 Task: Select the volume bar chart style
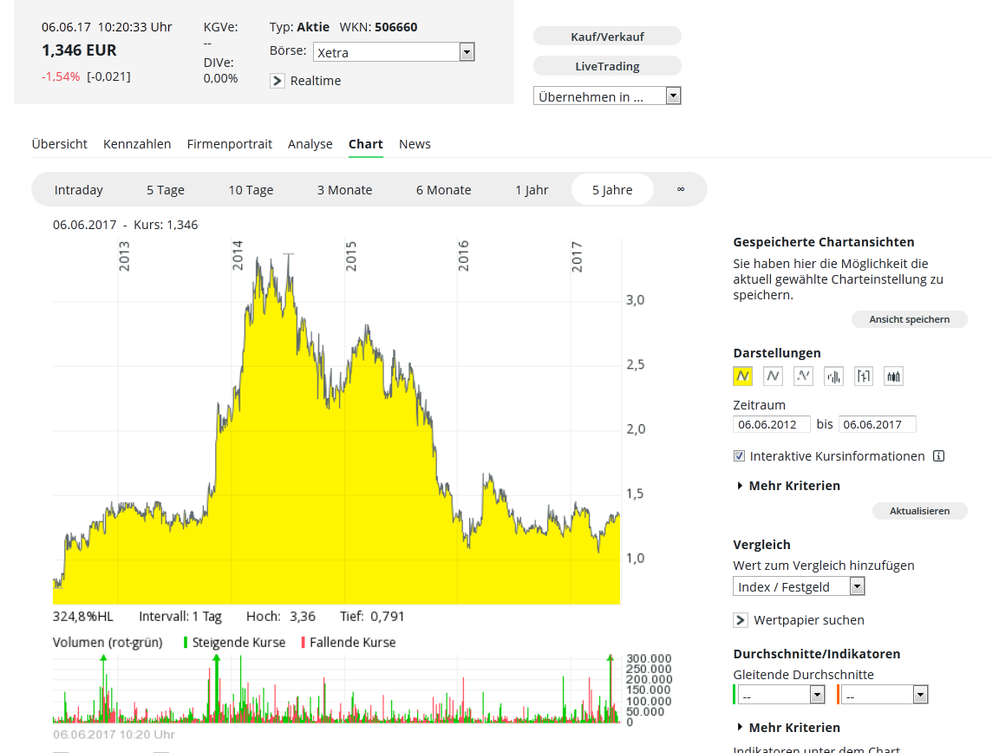(832, 376)
